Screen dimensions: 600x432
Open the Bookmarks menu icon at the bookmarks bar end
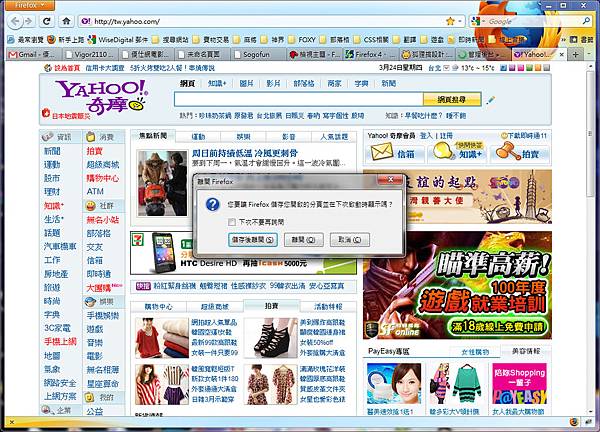click(573, 39)
